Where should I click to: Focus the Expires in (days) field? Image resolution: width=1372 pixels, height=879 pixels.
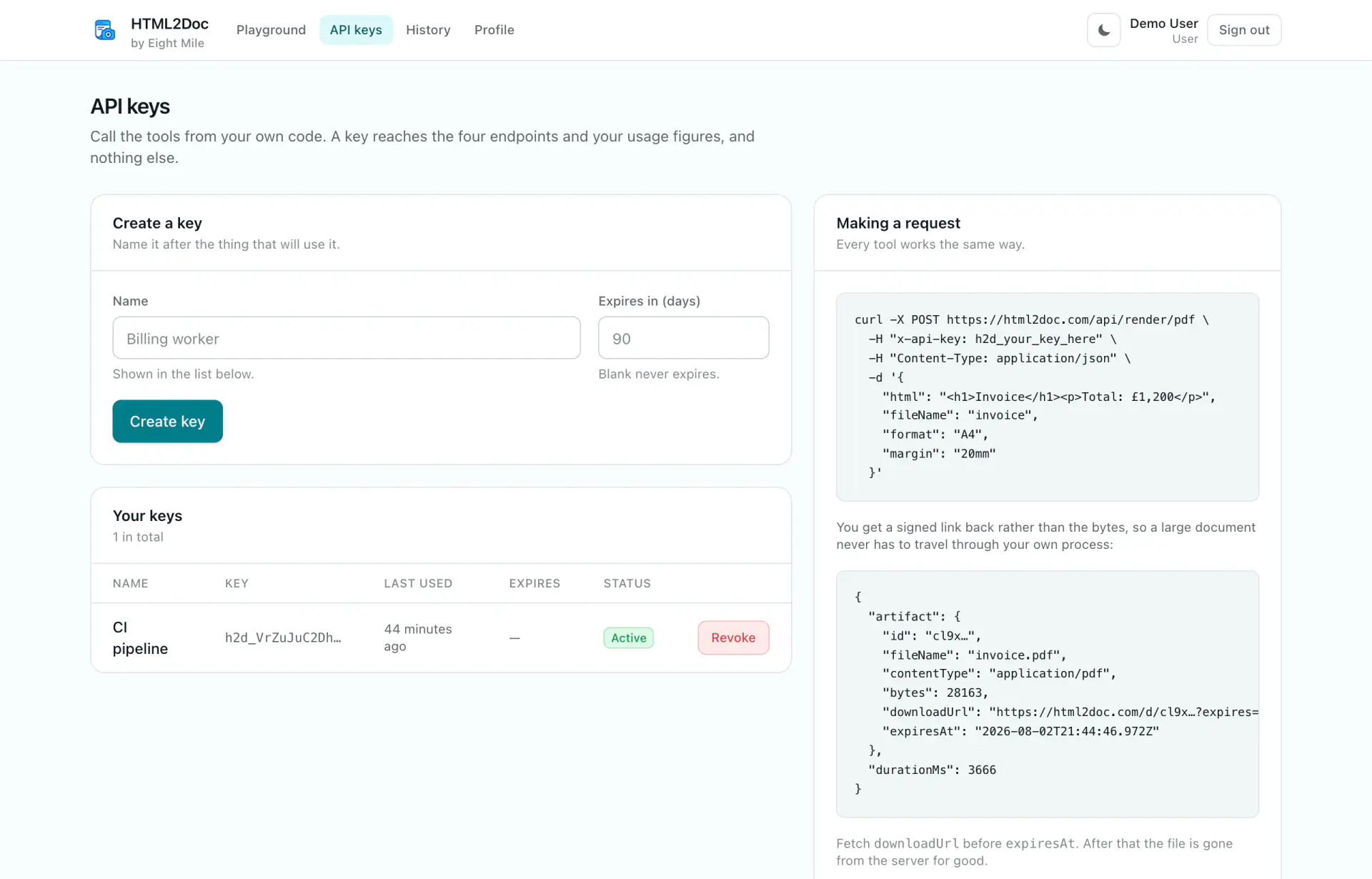point(683,338)
